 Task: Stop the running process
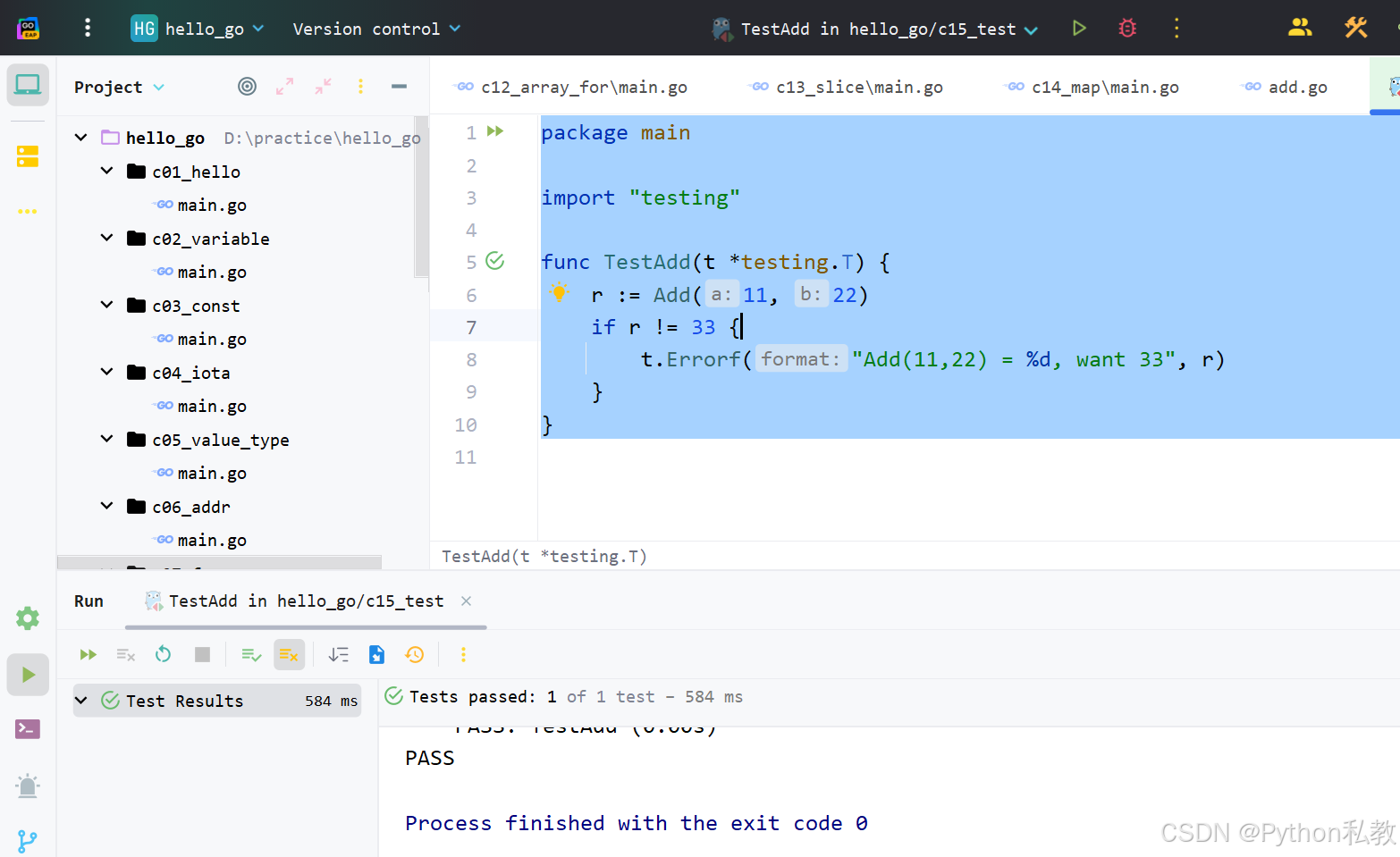[x=202, y=655]
